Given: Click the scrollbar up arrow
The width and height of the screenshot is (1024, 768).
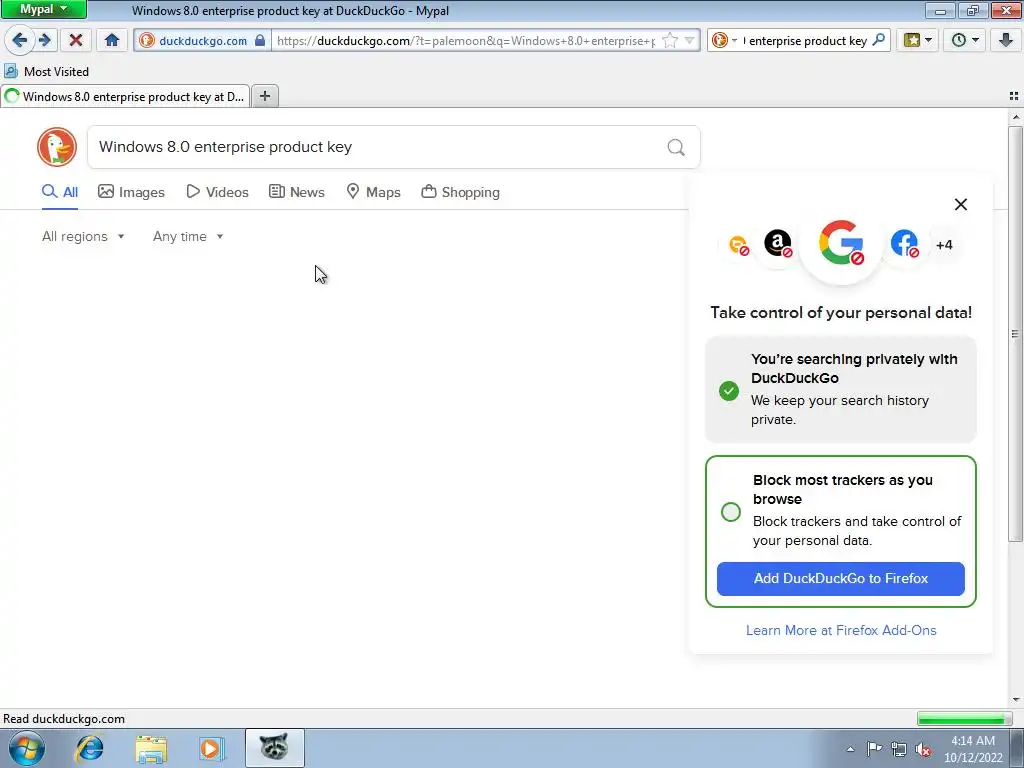Looking at the screenshot, I should pos(1015,118).
